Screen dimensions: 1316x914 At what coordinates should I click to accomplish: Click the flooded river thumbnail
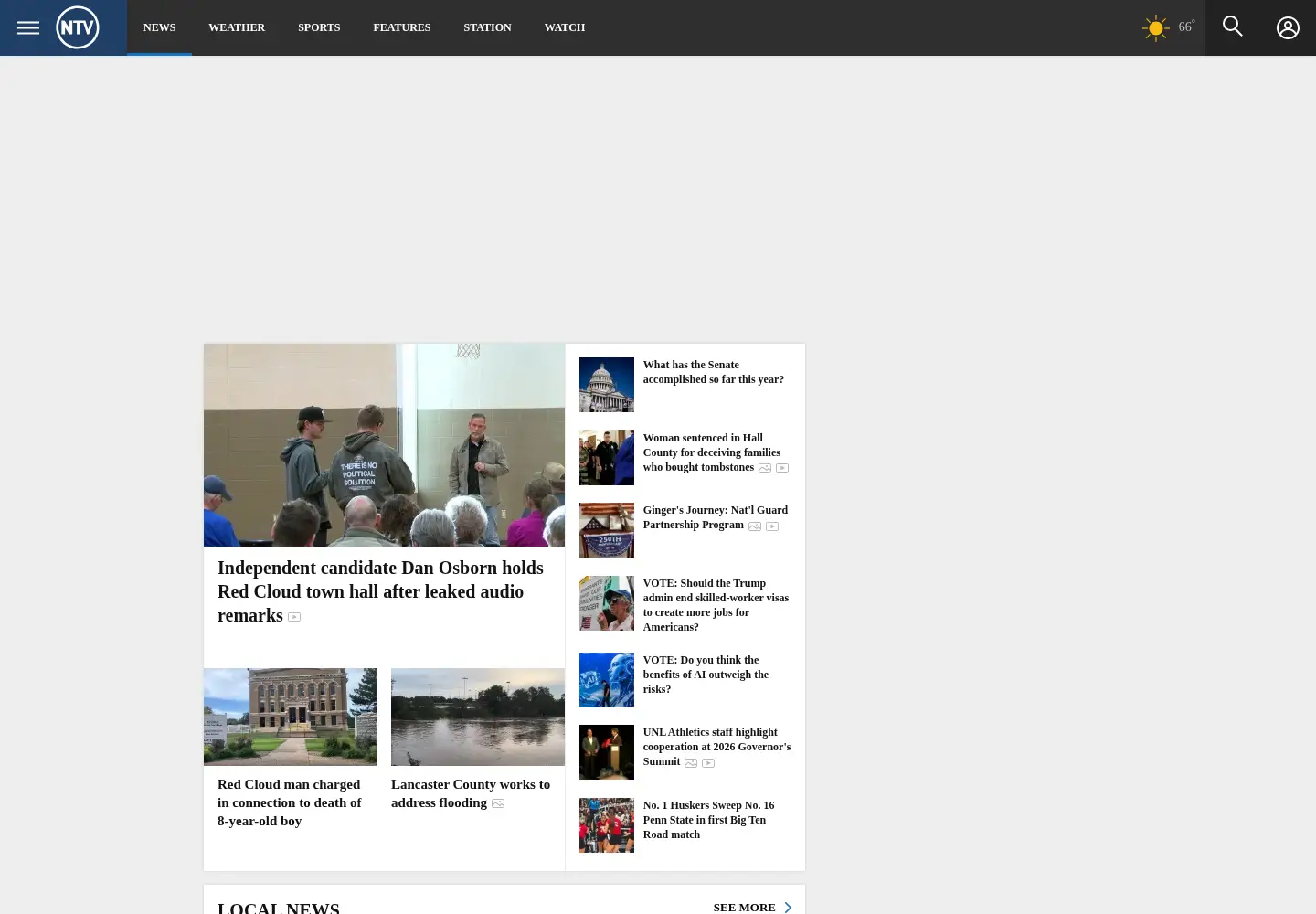click(478, 717)
